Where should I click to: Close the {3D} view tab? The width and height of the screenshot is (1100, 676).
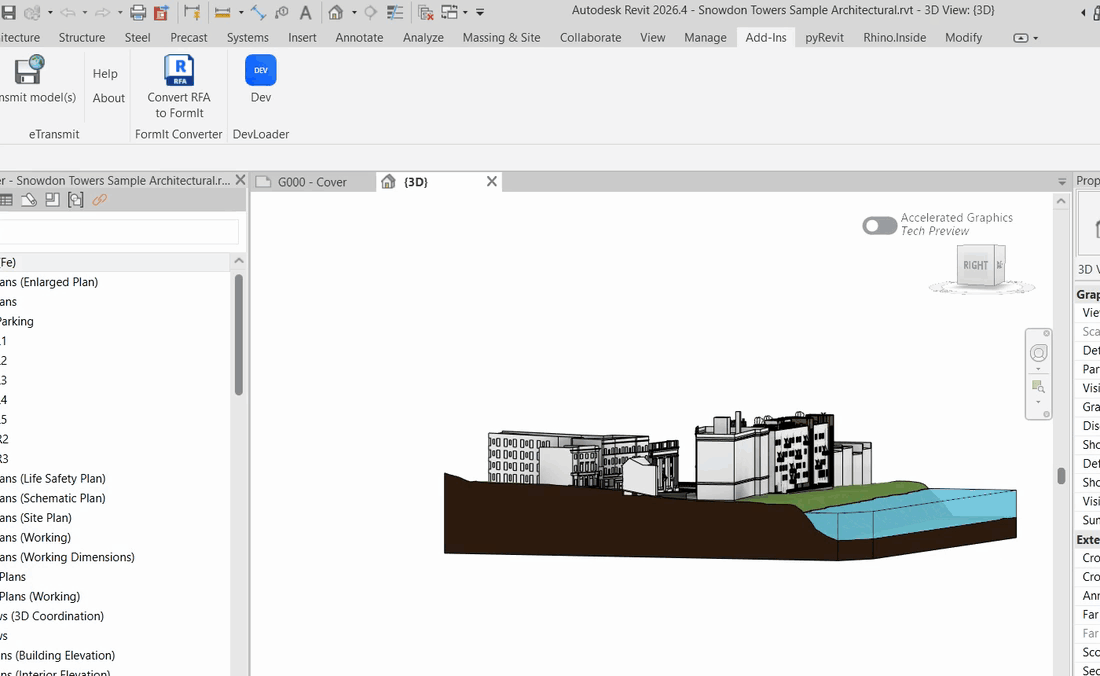pyautogui.click(x=492, y=182)
